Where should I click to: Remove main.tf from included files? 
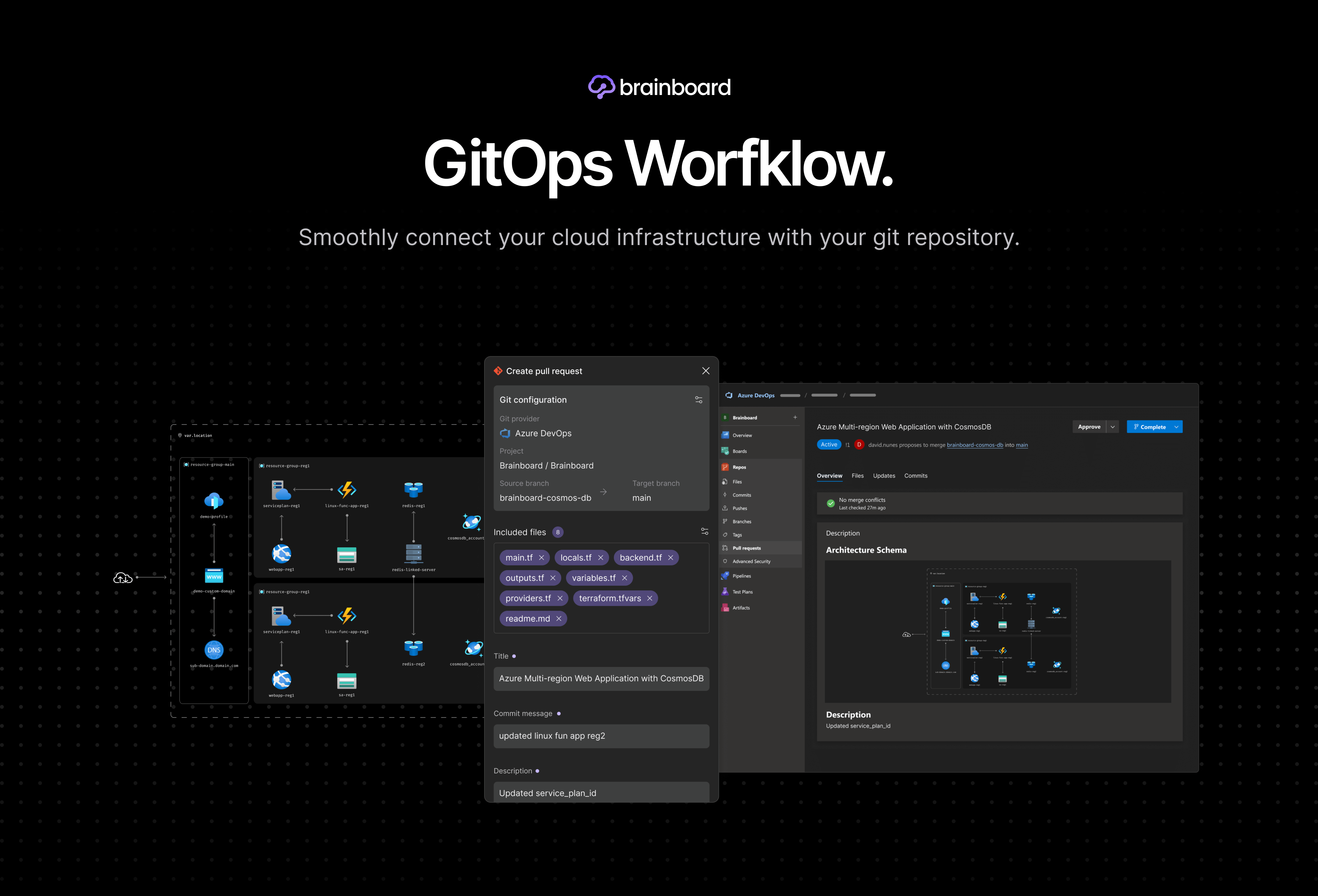point(542,557)
